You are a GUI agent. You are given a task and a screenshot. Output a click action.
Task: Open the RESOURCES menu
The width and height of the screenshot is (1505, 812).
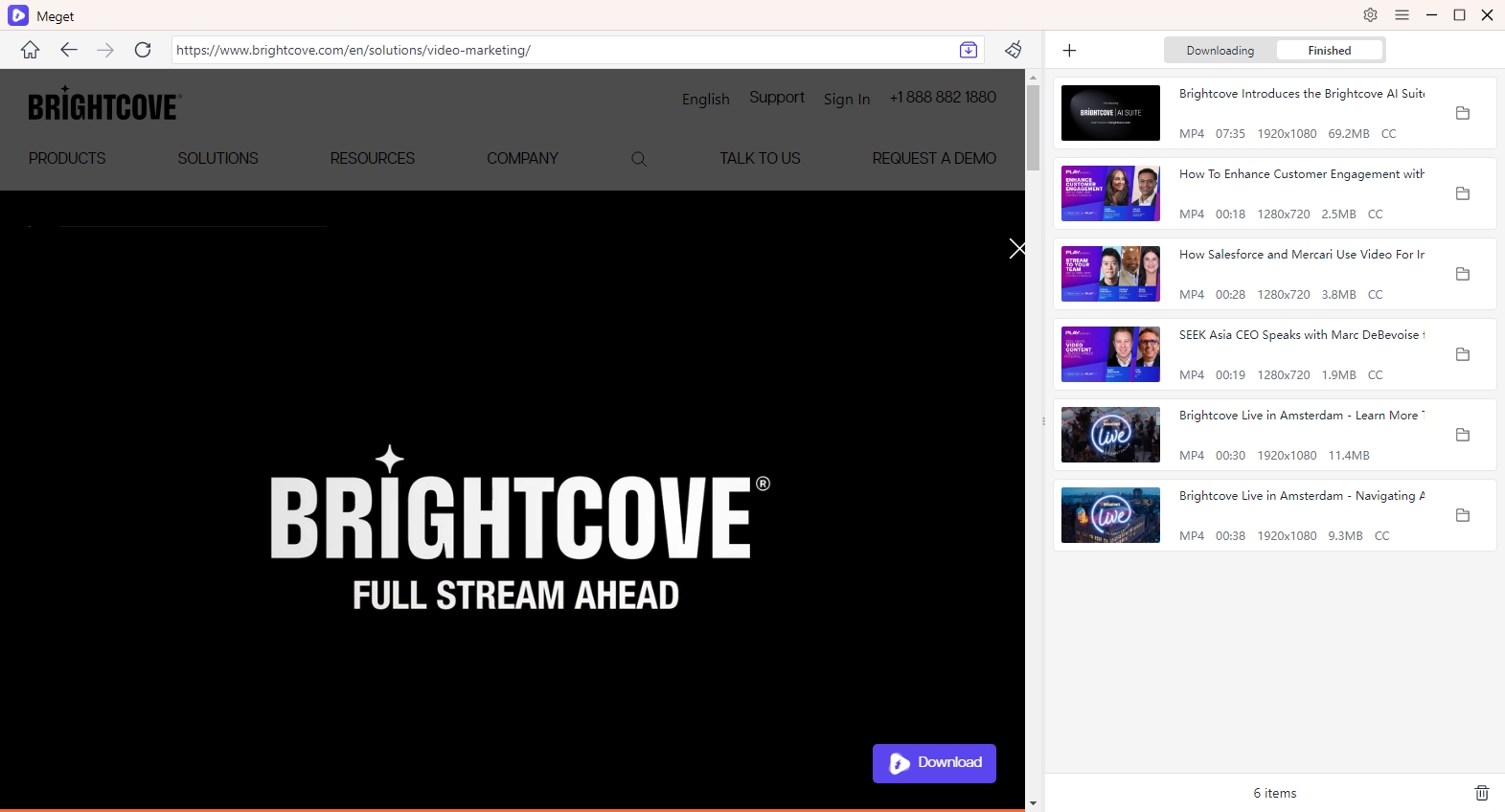point(373,159)
